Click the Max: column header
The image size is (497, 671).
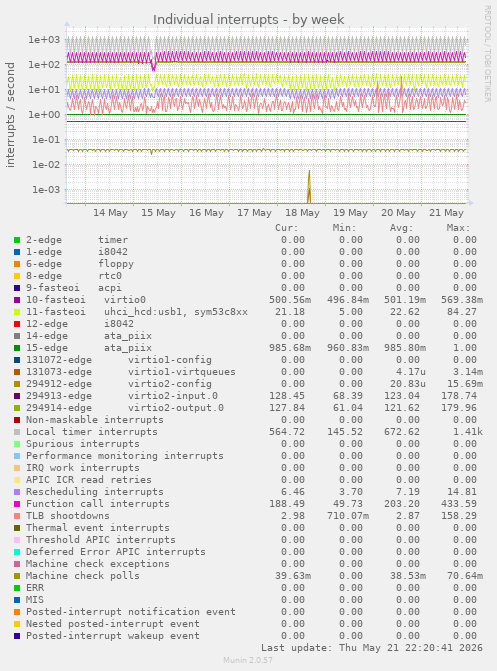[x=458, y=228]
